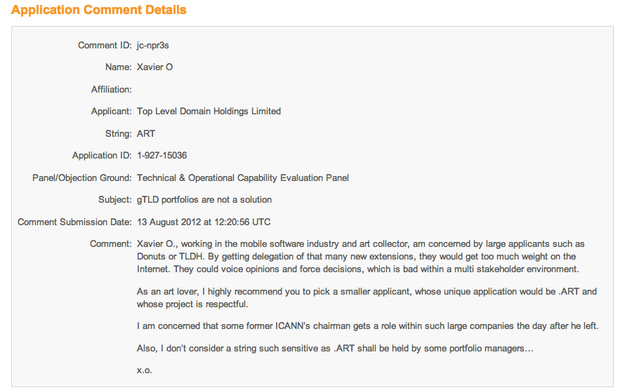Image resolution: width=625 pixels, height=390 pixels.
Task: Click sentence about former ICANN's chairman
Action: [x=368, y=326]
